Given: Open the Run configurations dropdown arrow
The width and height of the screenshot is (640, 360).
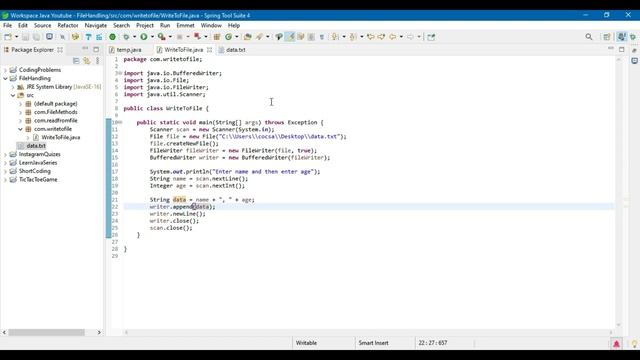Looking at the screenshot, I should 152,37.
